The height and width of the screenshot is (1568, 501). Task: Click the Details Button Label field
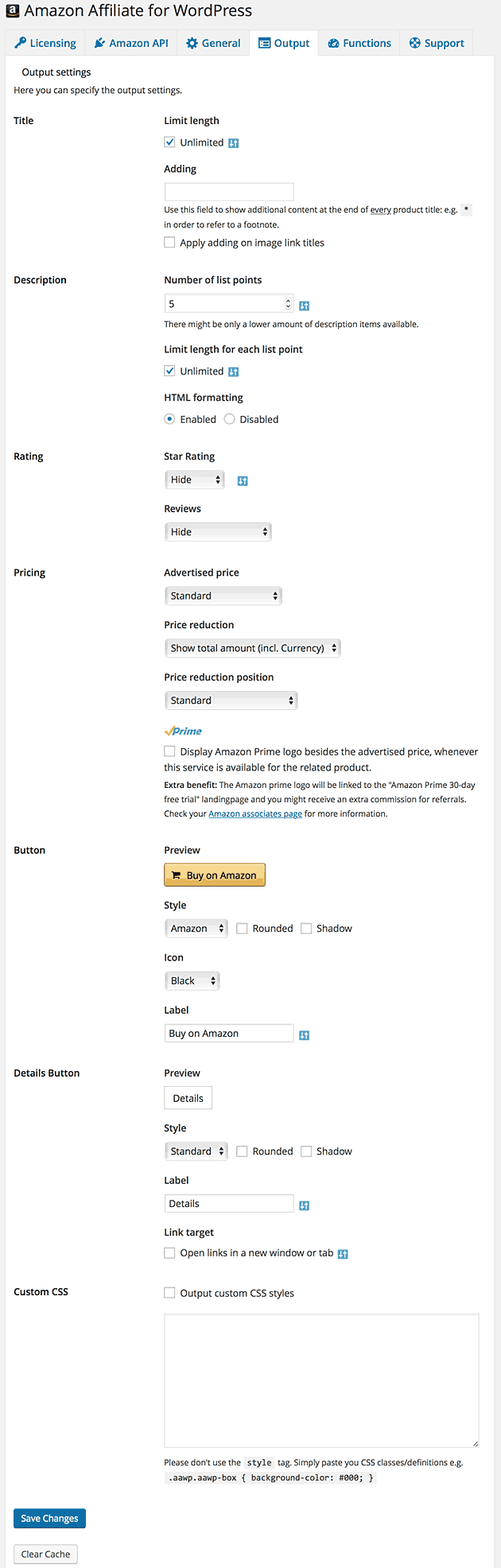[x=229, y=1204]
